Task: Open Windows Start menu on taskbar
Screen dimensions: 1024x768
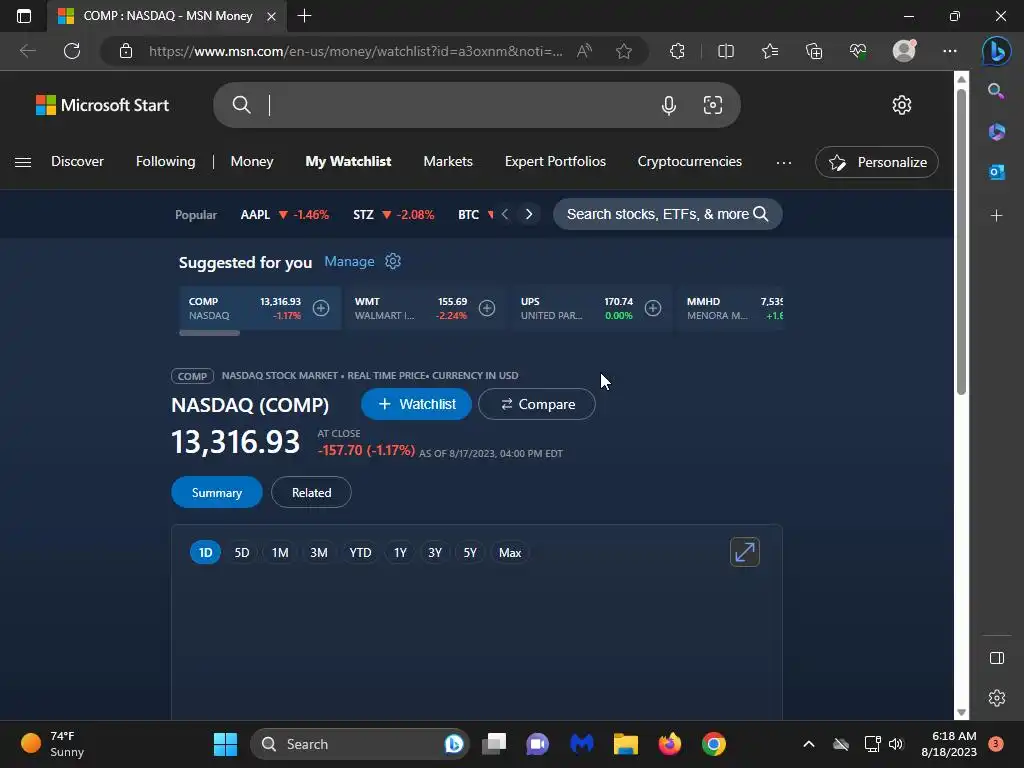Action: pos(225,744)
